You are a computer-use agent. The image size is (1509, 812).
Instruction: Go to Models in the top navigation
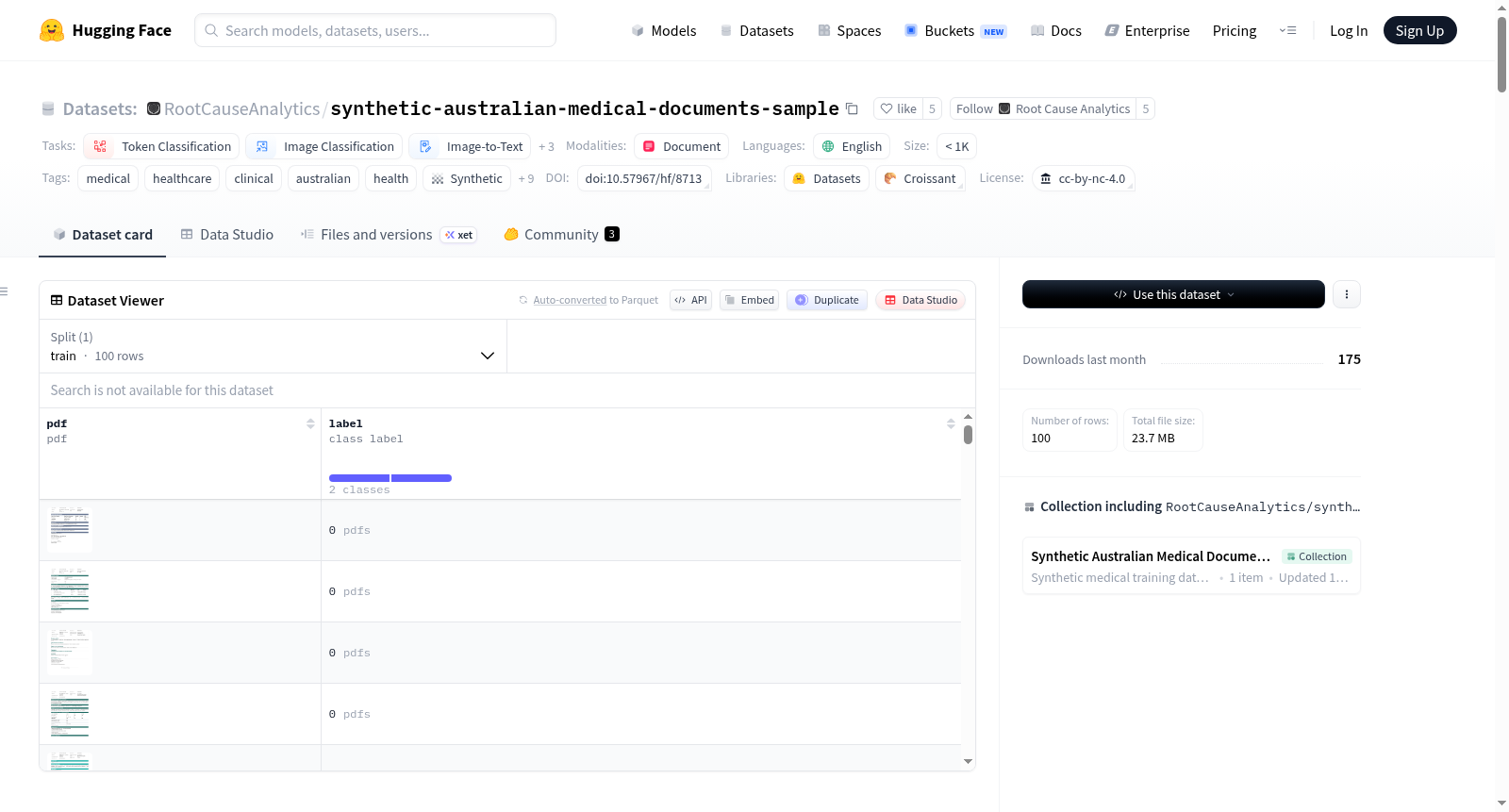pos(664,31)
